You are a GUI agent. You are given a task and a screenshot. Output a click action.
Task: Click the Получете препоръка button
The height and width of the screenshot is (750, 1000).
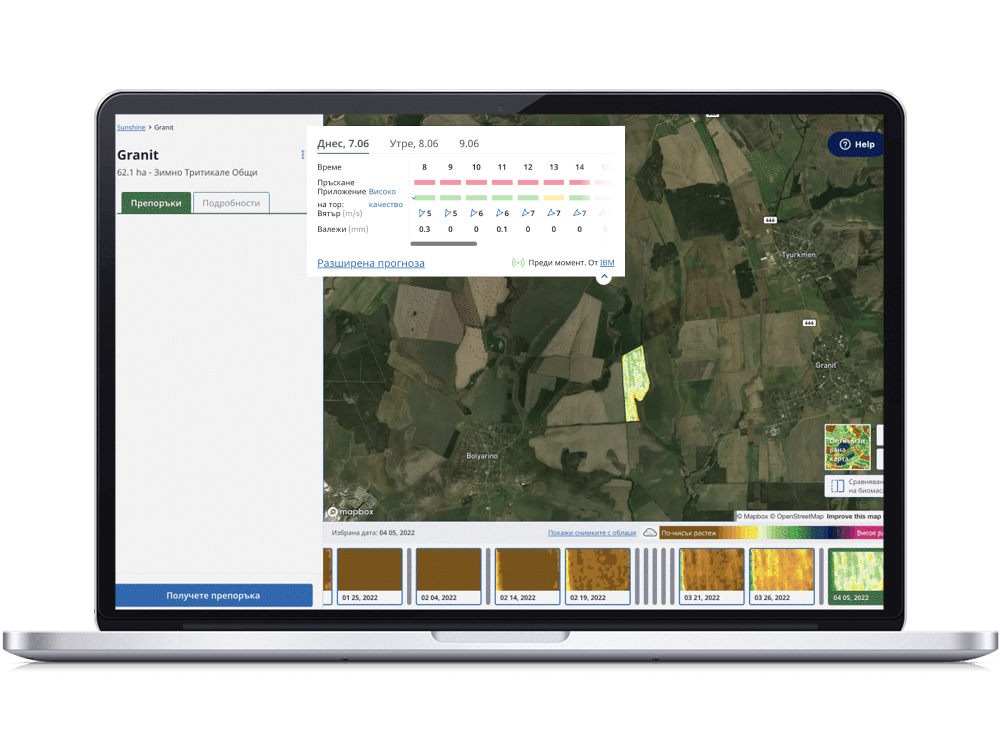[x=213, y=595]
